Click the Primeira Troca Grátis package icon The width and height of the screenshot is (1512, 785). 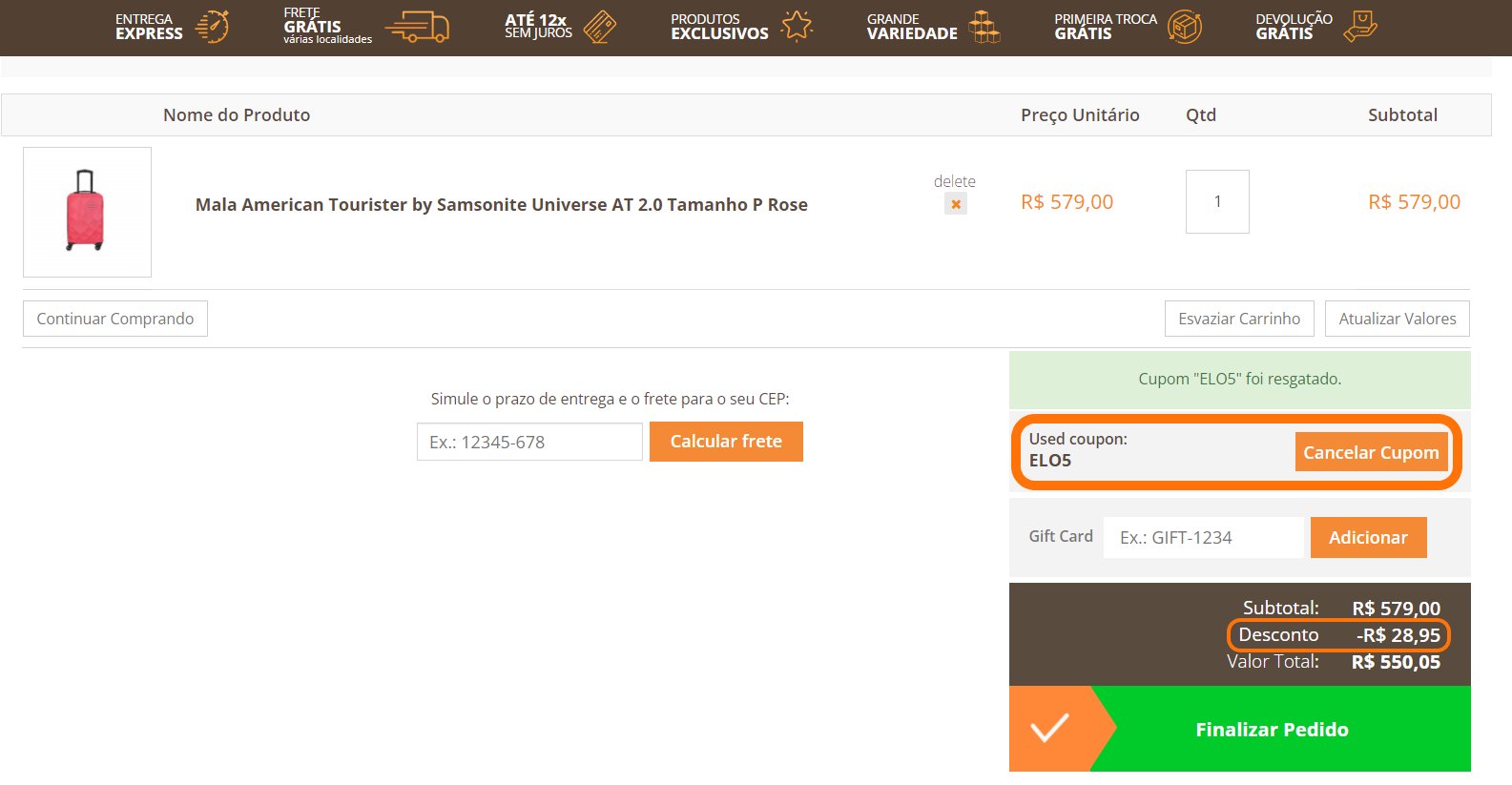(1185, 27)
